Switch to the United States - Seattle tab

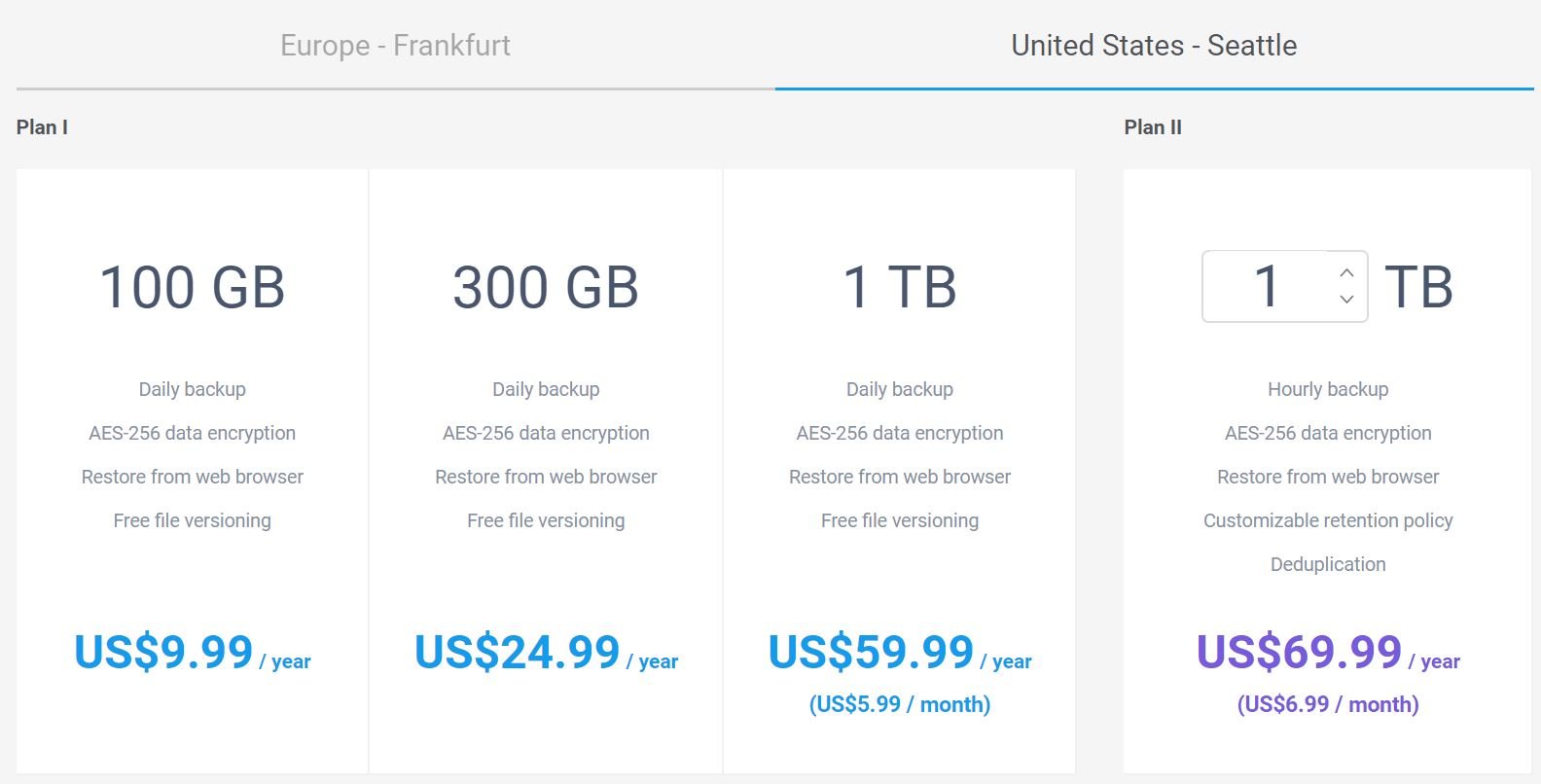coord(1154,45)
